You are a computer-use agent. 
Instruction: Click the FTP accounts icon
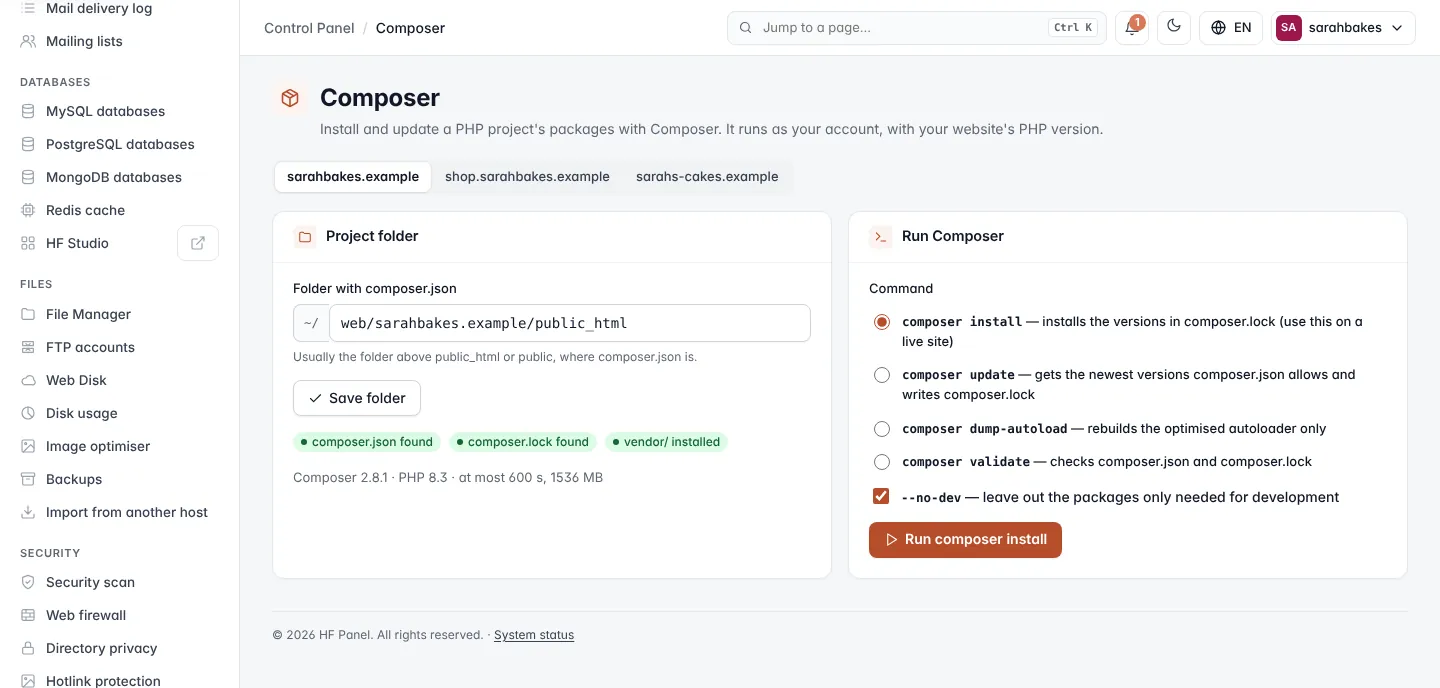tap(28, 347)
